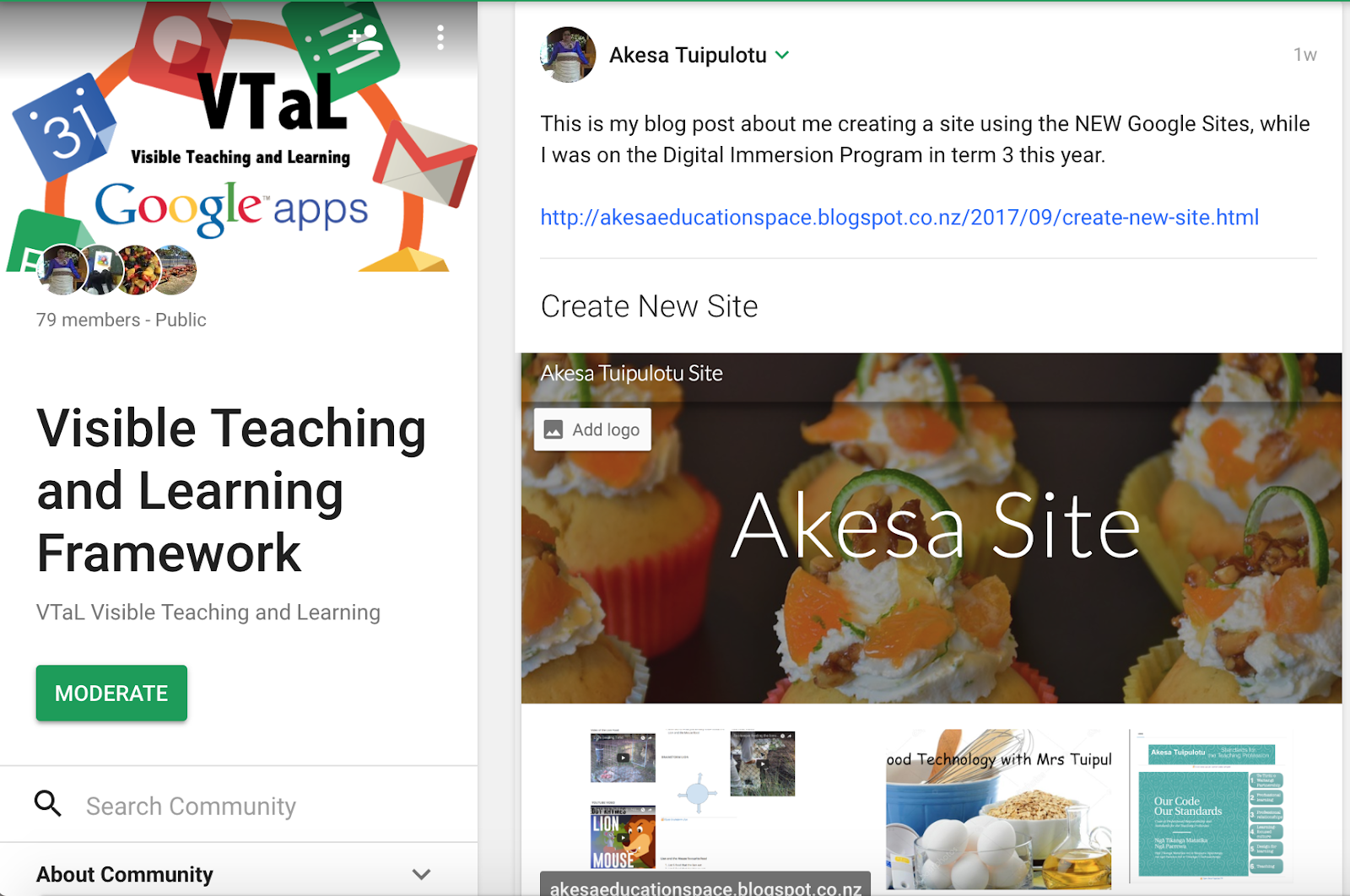Click the last member avatar in row
The height and width of the screenshot is (896, 1350).
tap(175, 270)
